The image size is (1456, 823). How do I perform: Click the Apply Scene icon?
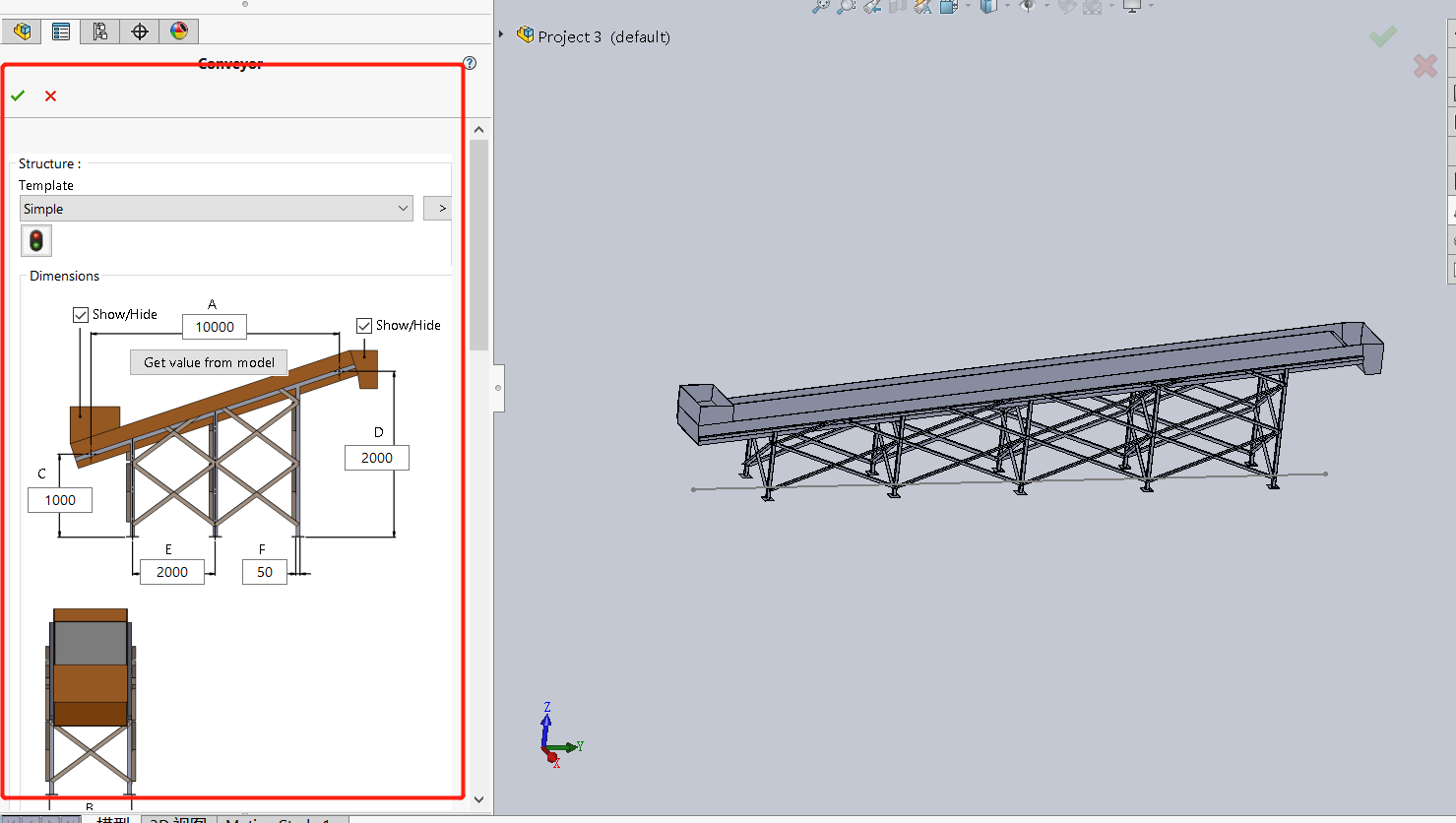(1092, 6)
